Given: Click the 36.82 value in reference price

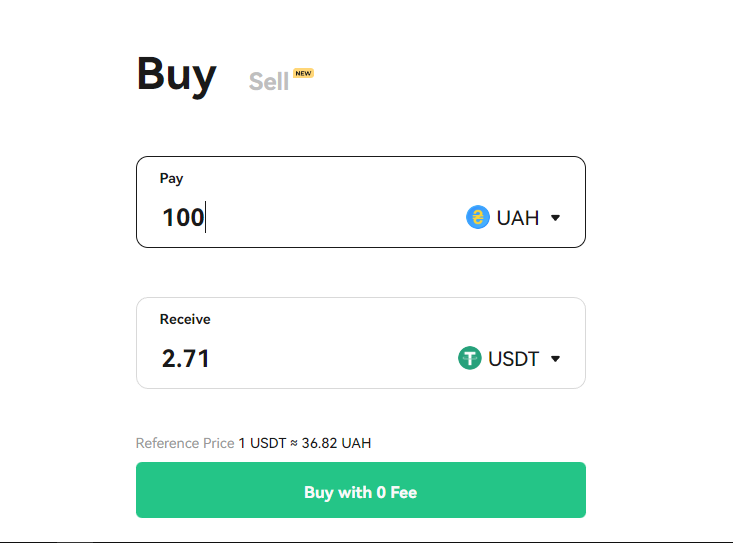Looking at the screenshot, I should click(x=320, y=443).
